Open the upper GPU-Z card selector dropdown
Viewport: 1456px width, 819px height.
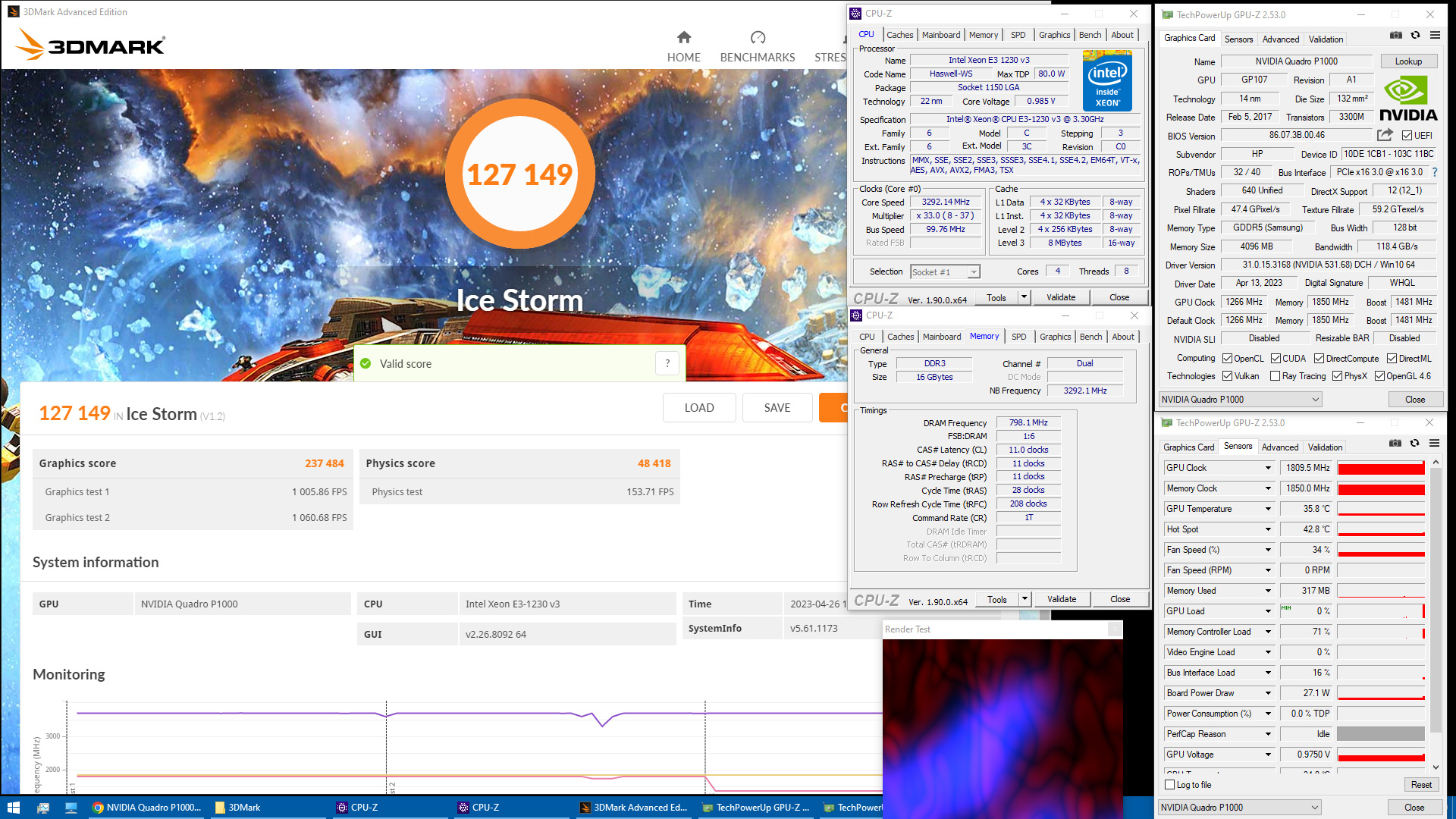(1241, 400)
